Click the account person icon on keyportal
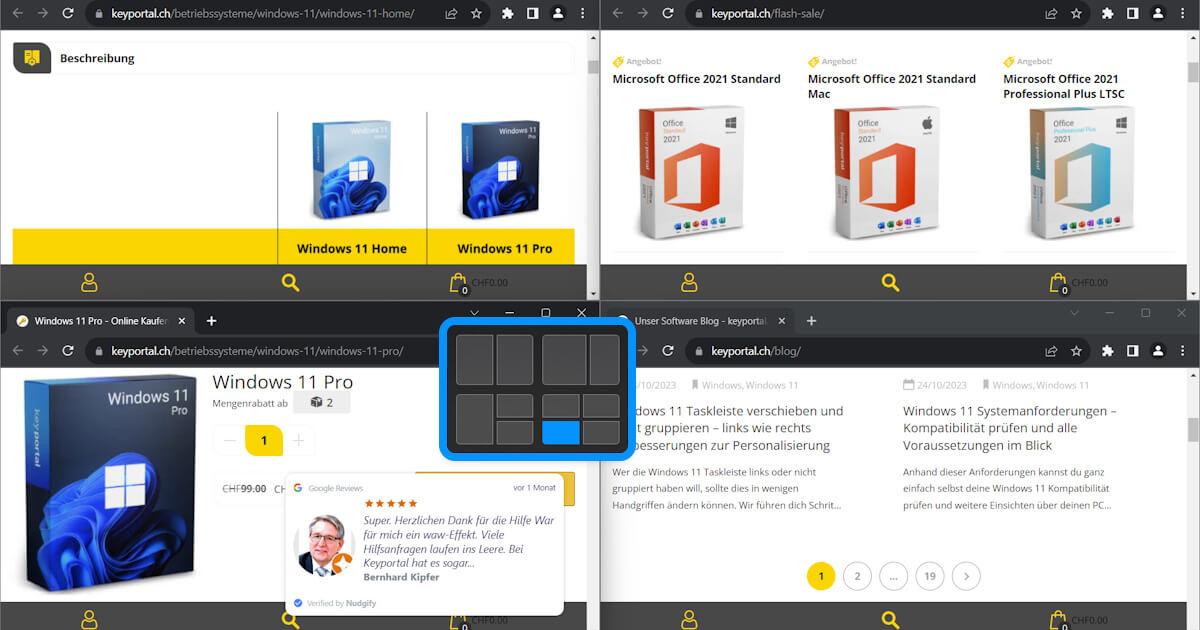The width and height of the screenshot is (1200, 630). pyautogui.click(x=88, y=282)
